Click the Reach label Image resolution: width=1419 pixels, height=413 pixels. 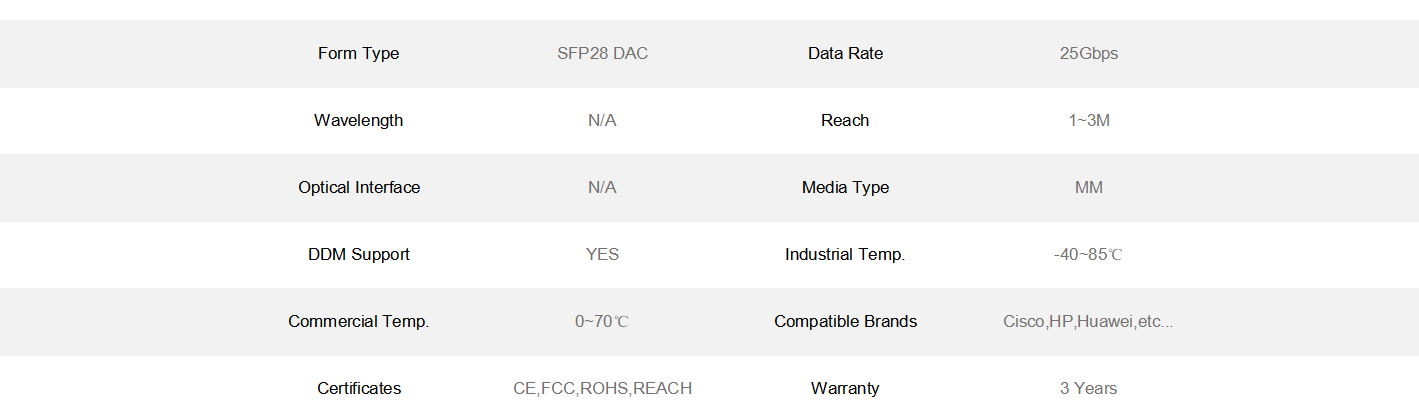(x=845, y=121)
